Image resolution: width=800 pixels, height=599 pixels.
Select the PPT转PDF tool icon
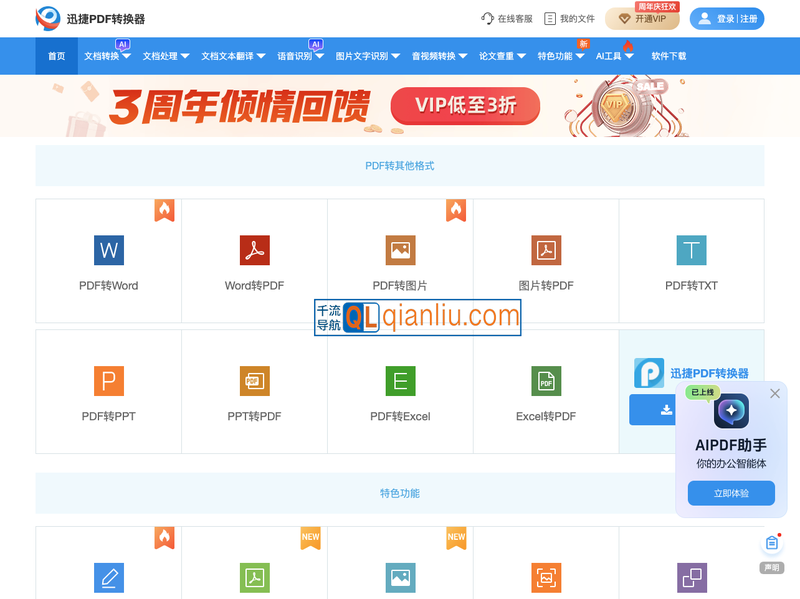[x=254, y=381]
